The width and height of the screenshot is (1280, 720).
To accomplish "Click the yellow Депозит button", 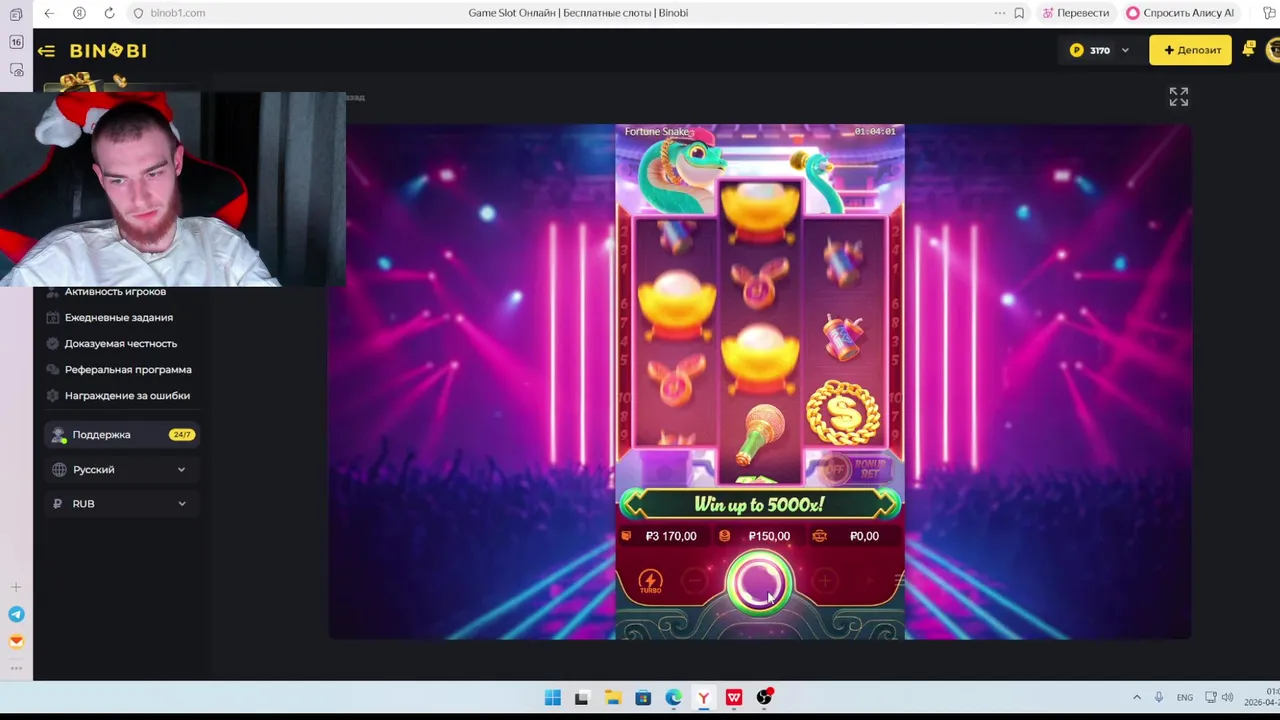I will tap(1190, 50).
